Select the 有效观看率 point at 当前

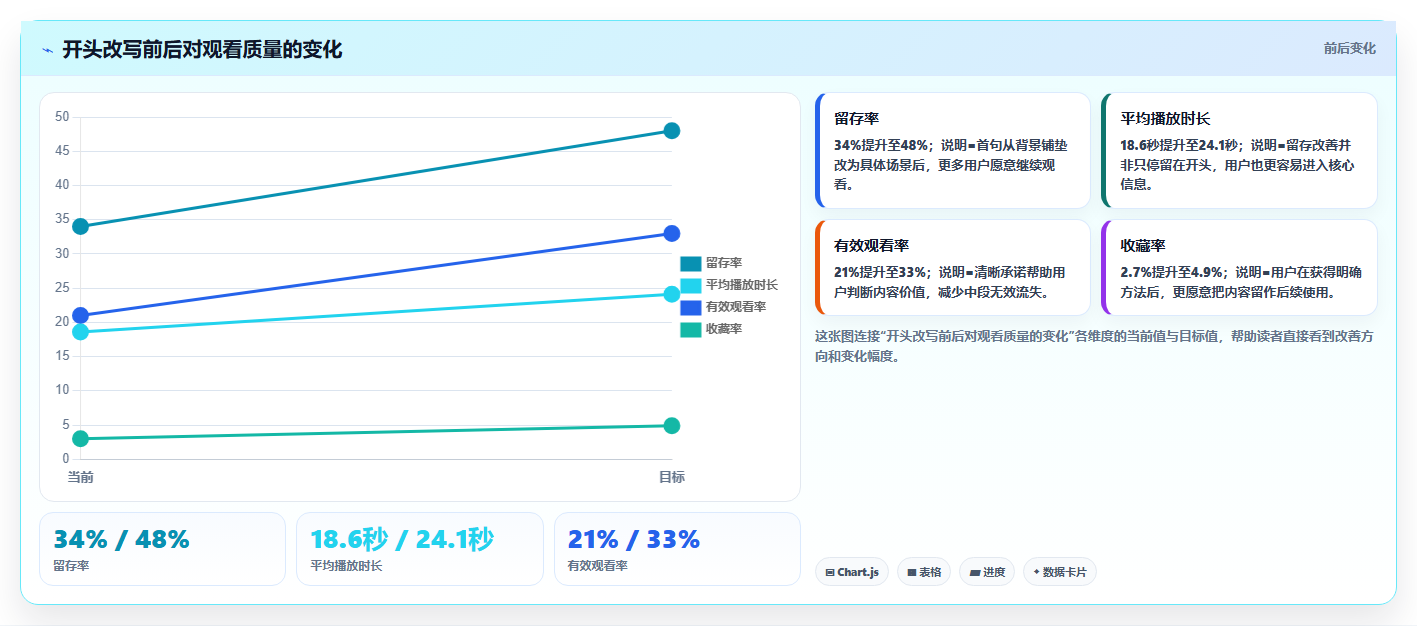pos(81,315)
